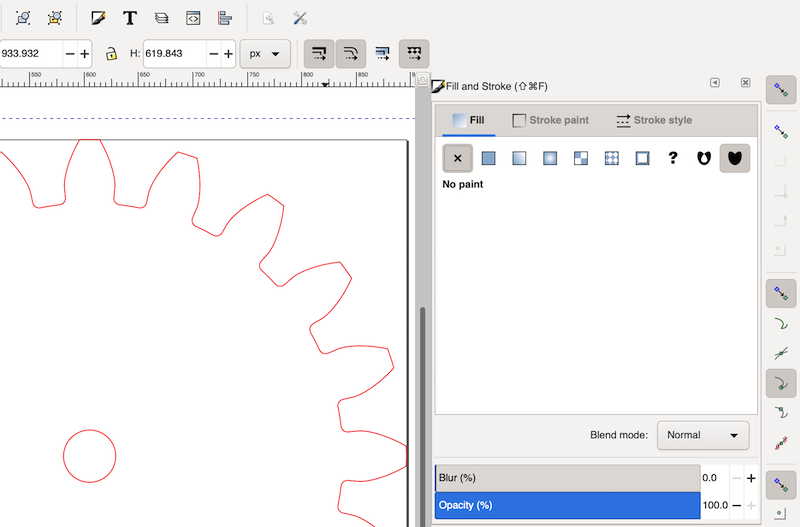The image size is (800, 527).
Task: Close the Fill and Stroke panel
Action: pos(745,83)
